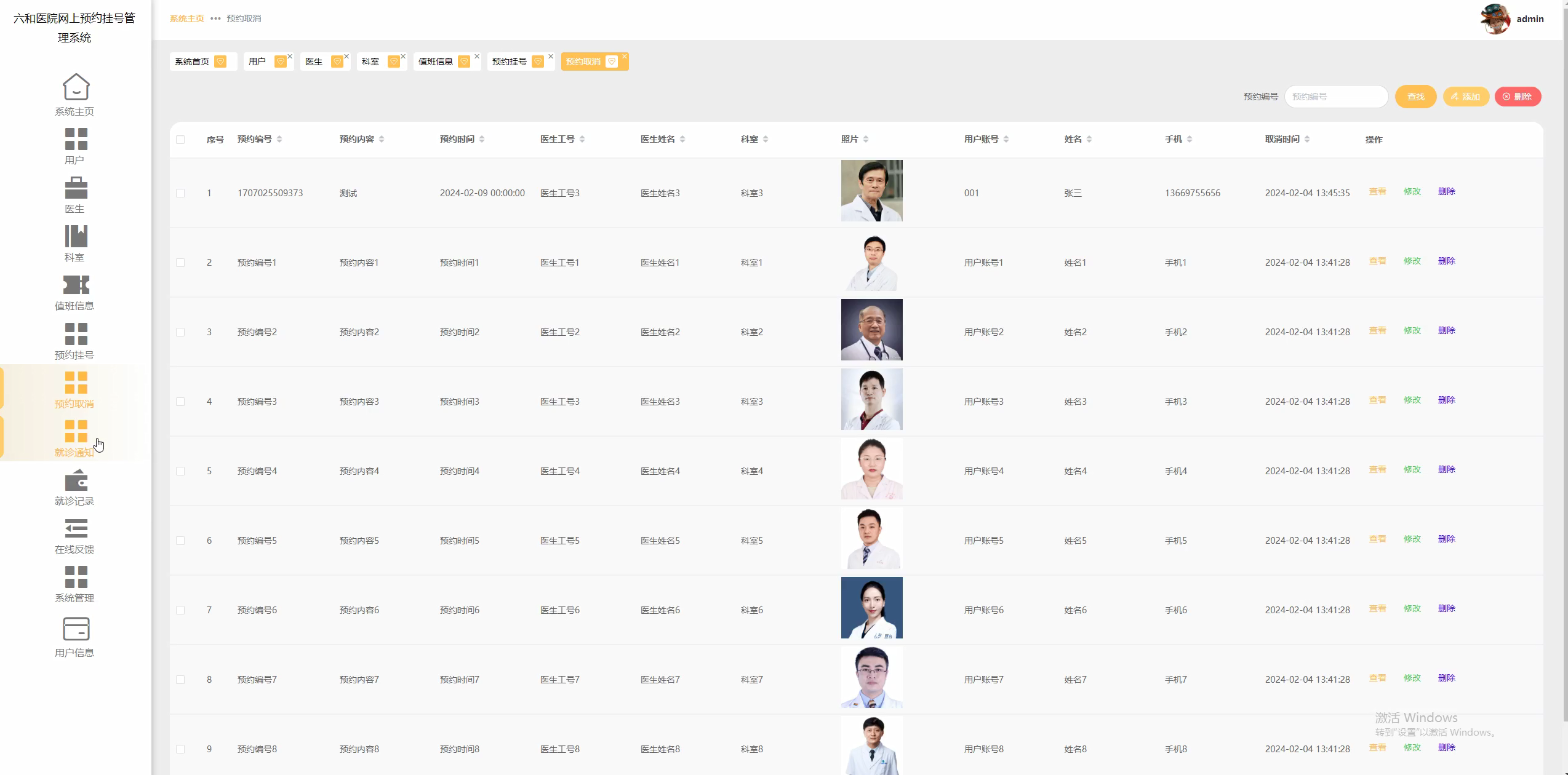
Task: Sort by 预约编号 column arrows
Action: tap(279, 140)
